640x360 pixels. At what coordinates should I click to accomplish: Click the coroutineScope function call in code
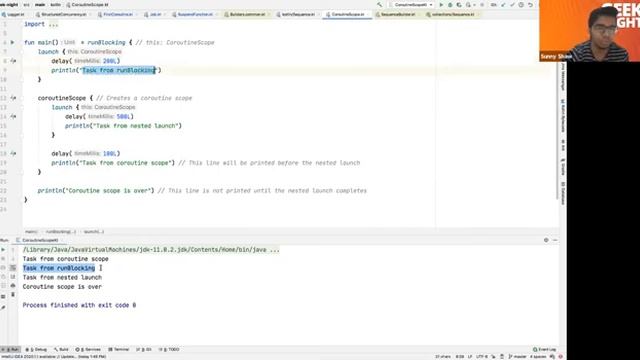(x=62, y=98)
